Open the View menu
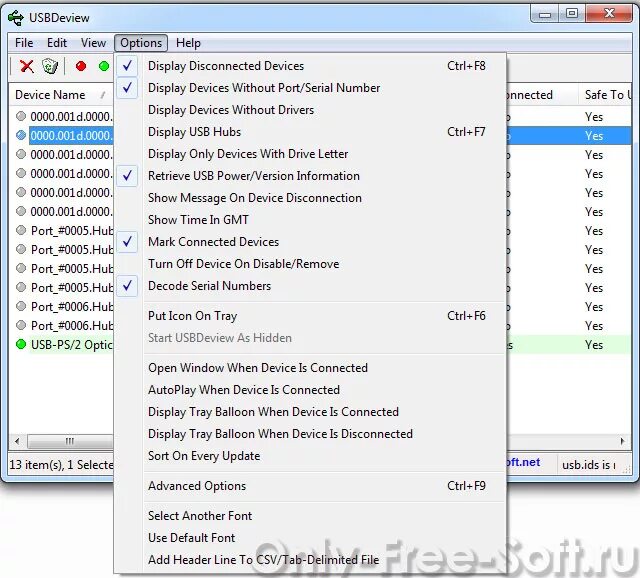The image size is (640, 578). pyautogui.click(x=93, y=43)
